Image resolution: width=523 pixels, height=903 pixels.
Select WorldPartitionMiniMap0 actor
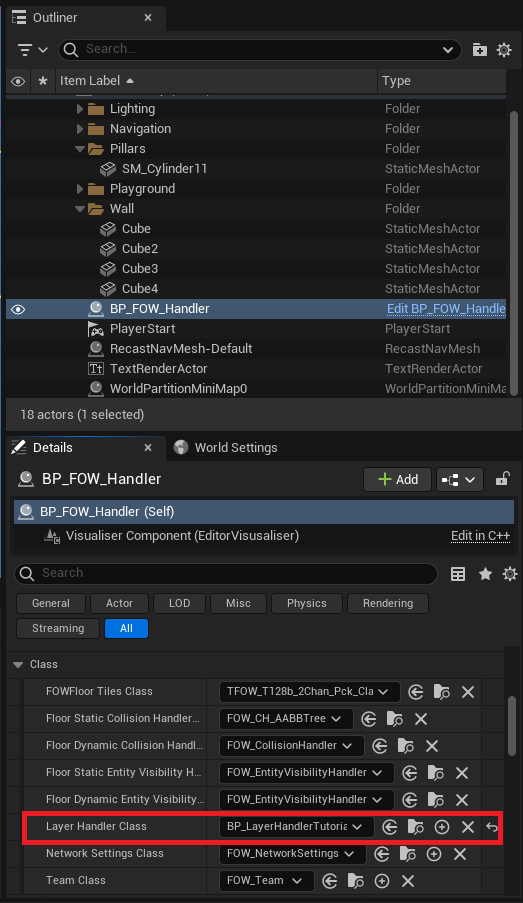pos(179,389)
